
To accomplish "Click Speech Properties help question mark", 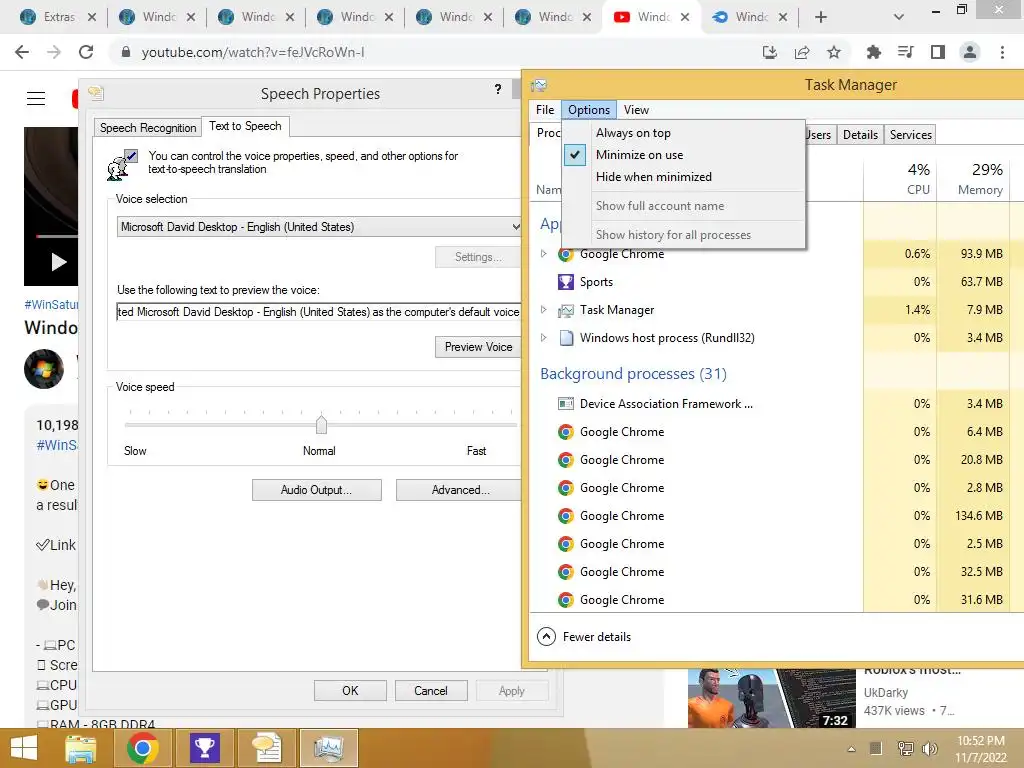I will coord(498,89).
